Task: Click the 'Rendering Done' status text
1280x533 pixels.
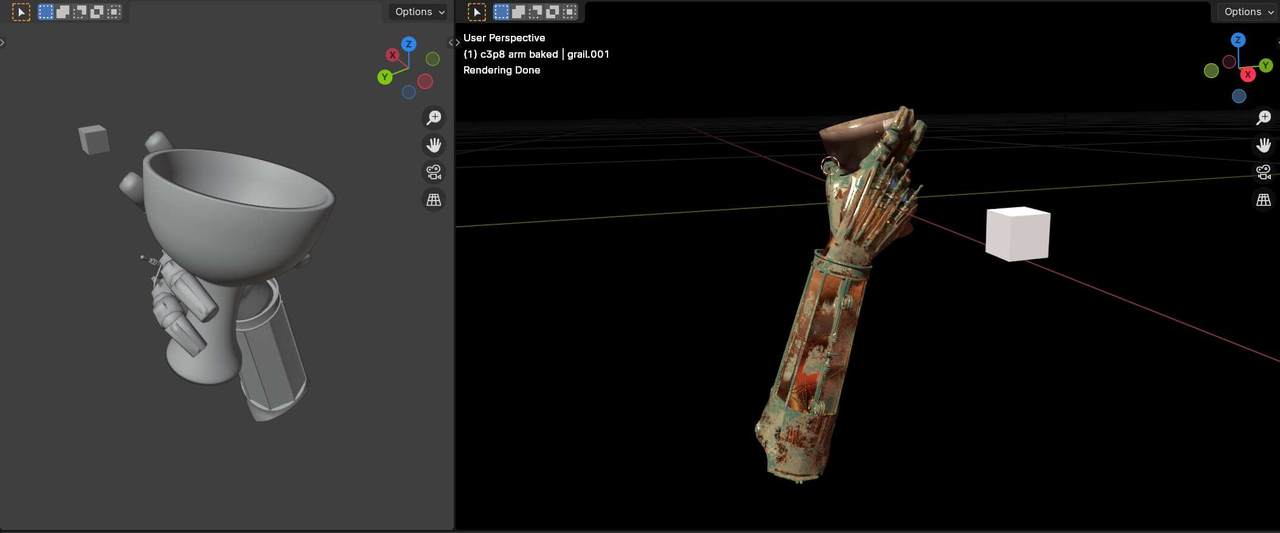Action: [x=502, y=70]
